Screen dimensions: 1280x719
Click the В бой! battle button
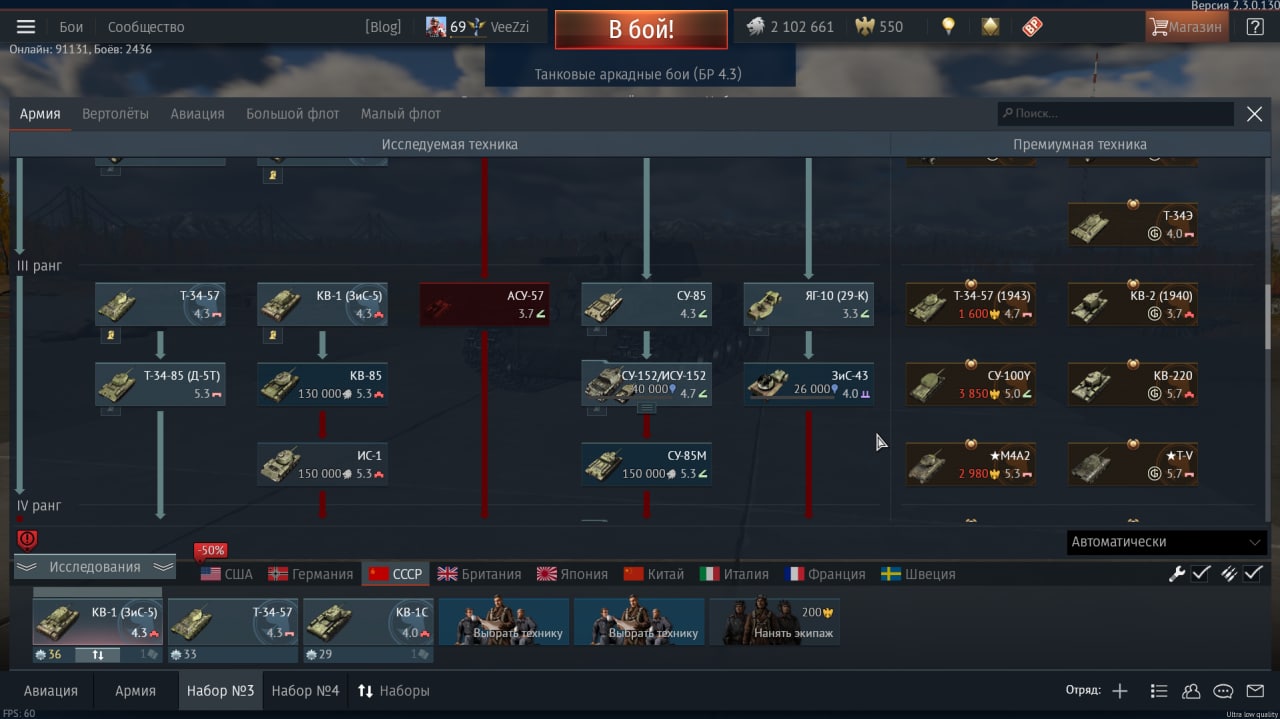(641, 29)
